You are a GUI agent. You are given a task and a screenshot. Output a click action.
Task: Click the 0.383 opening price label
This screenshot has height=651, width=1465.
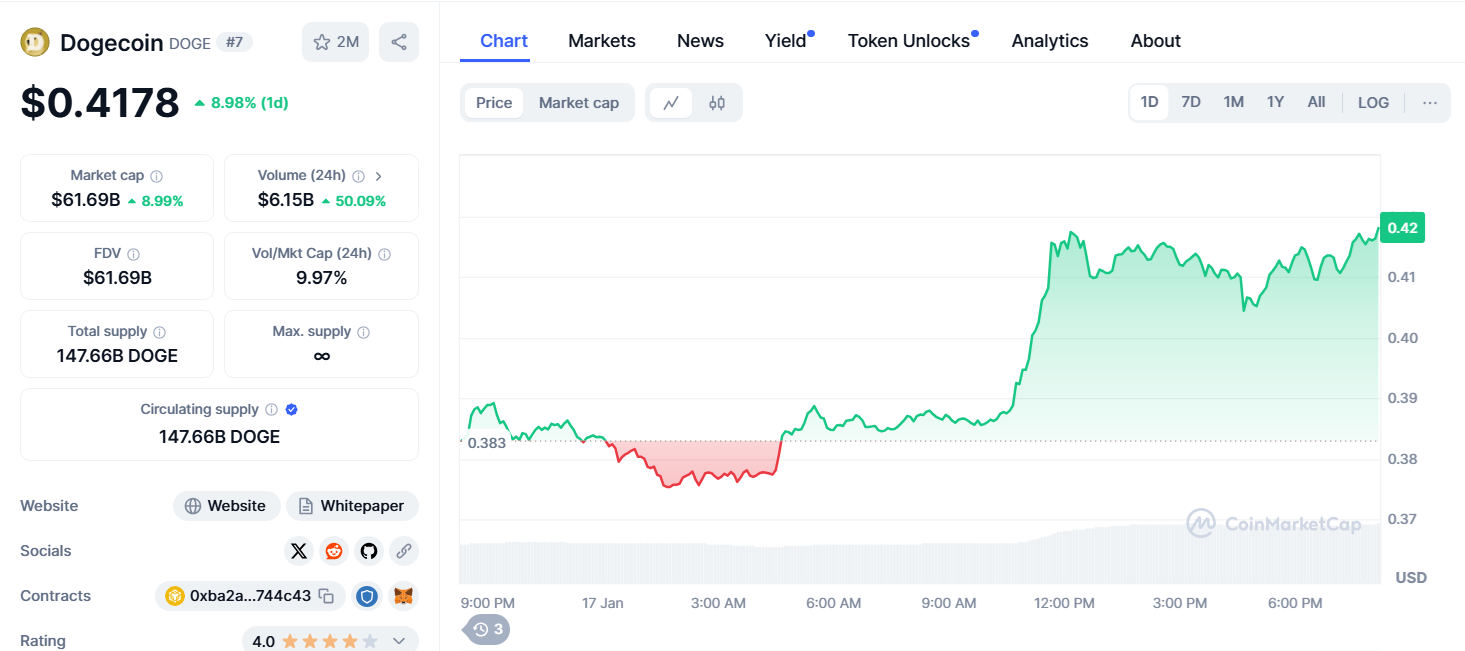pyautogui.click(x=486, y=443)
